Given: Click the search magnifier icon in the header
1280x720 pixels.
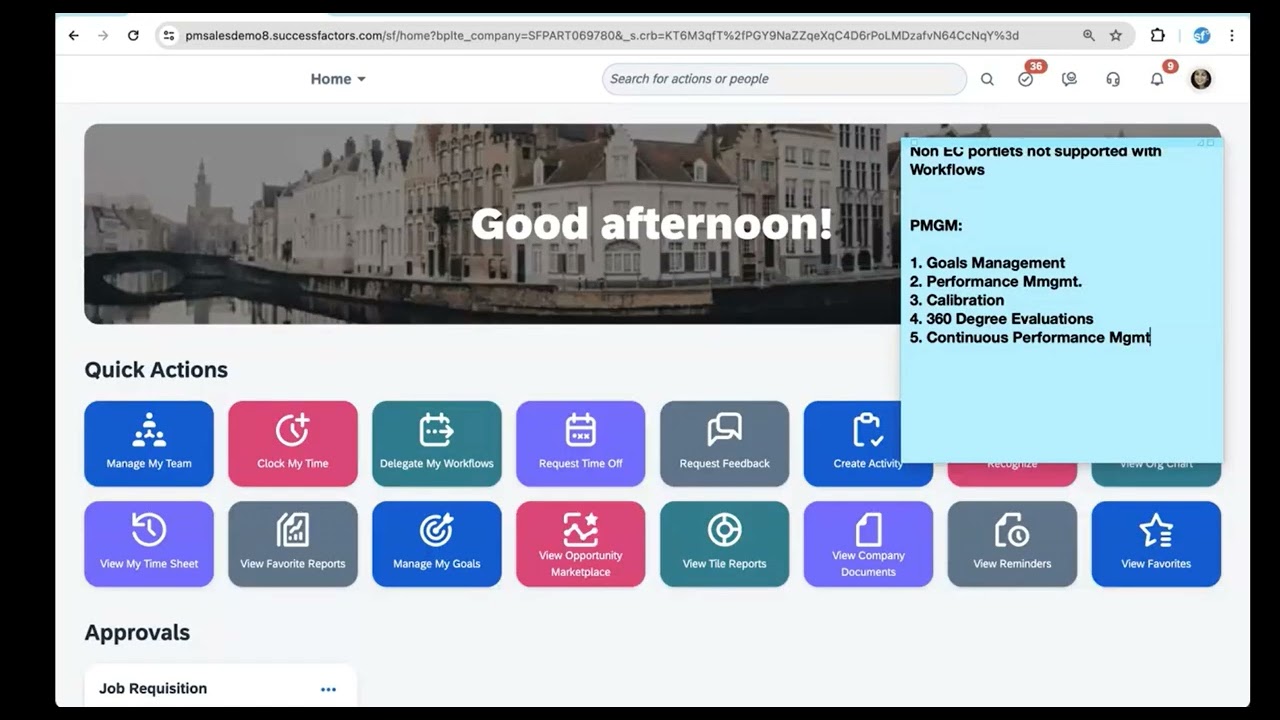Looking at the screenshot, I should tap(987, 79).
